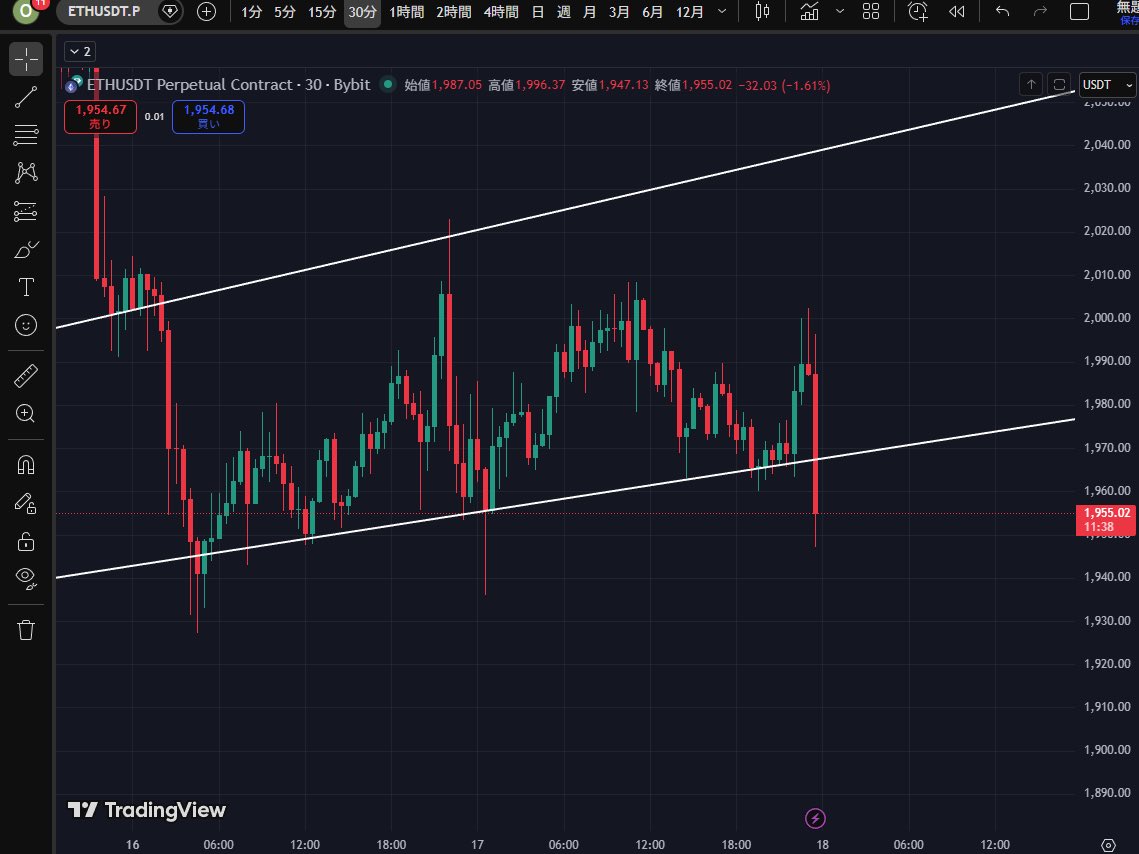Open the square layout select icon
Viewport: 1139px width, 854px height.
pyautogui.click(x=1079, y=12)
